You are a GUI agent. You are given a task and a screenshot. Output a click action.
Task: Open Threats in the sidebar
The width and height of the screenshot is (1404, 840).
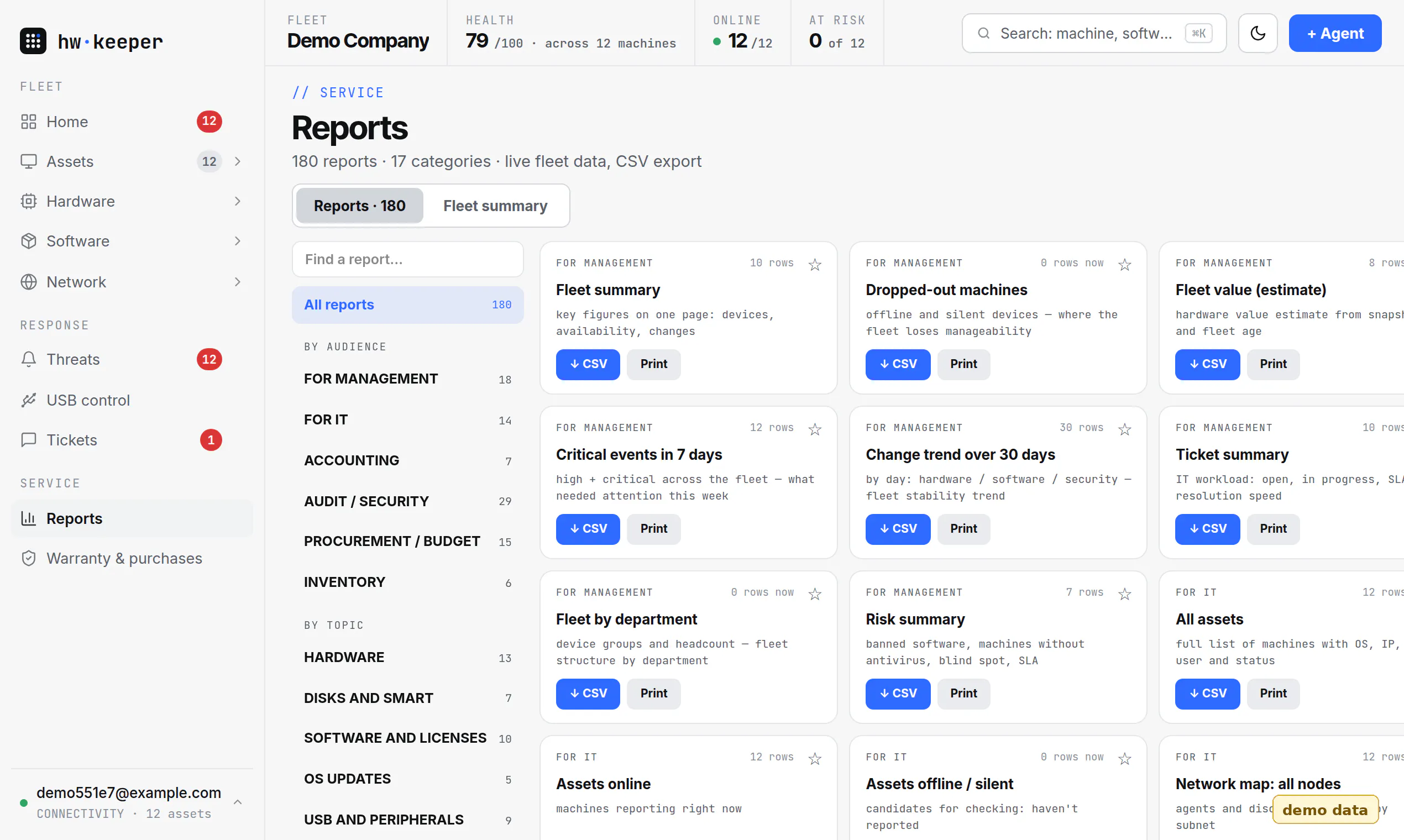pos(132,359)
